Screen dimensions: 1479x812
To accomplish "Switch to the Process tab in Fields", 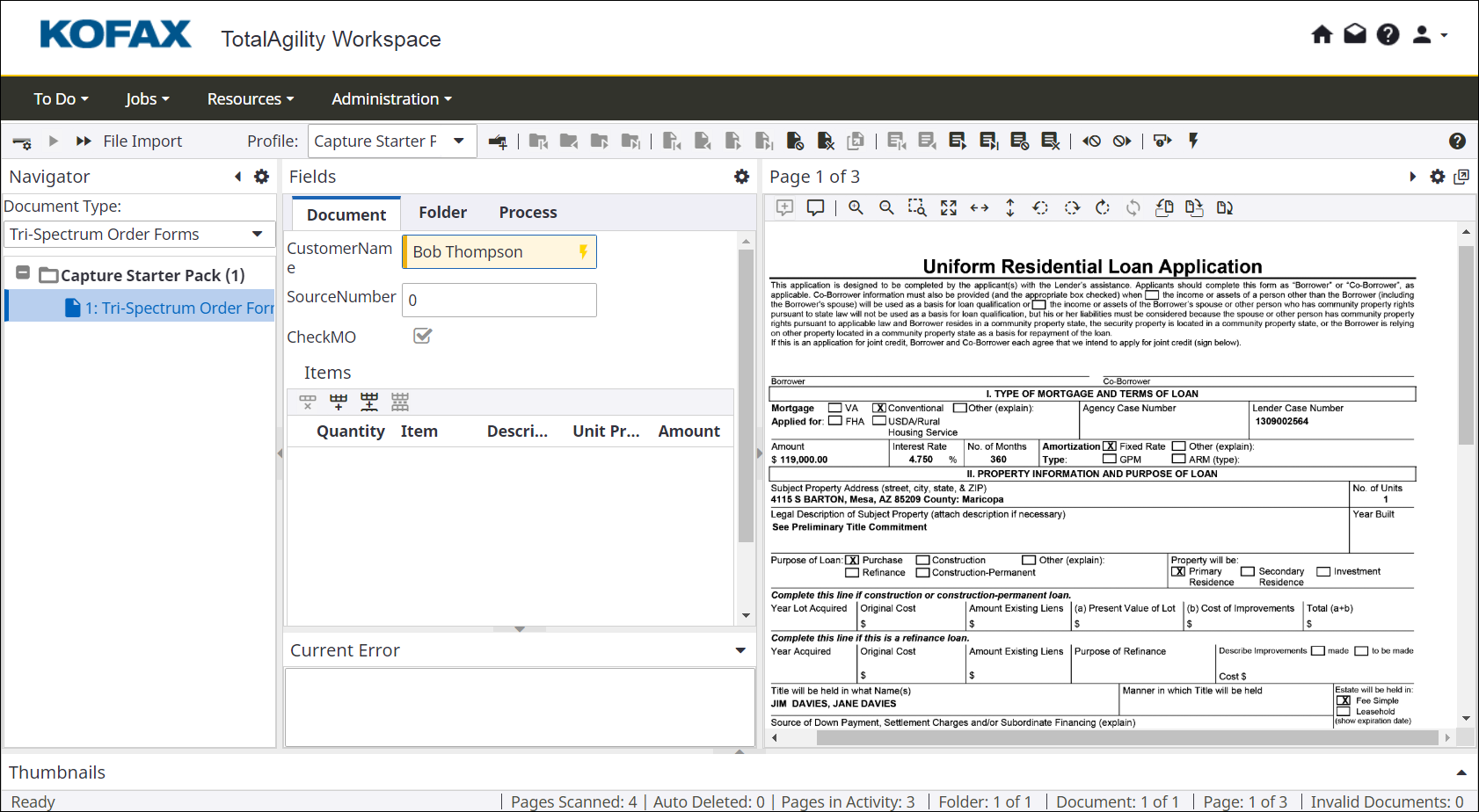I will tap(528, 212).
